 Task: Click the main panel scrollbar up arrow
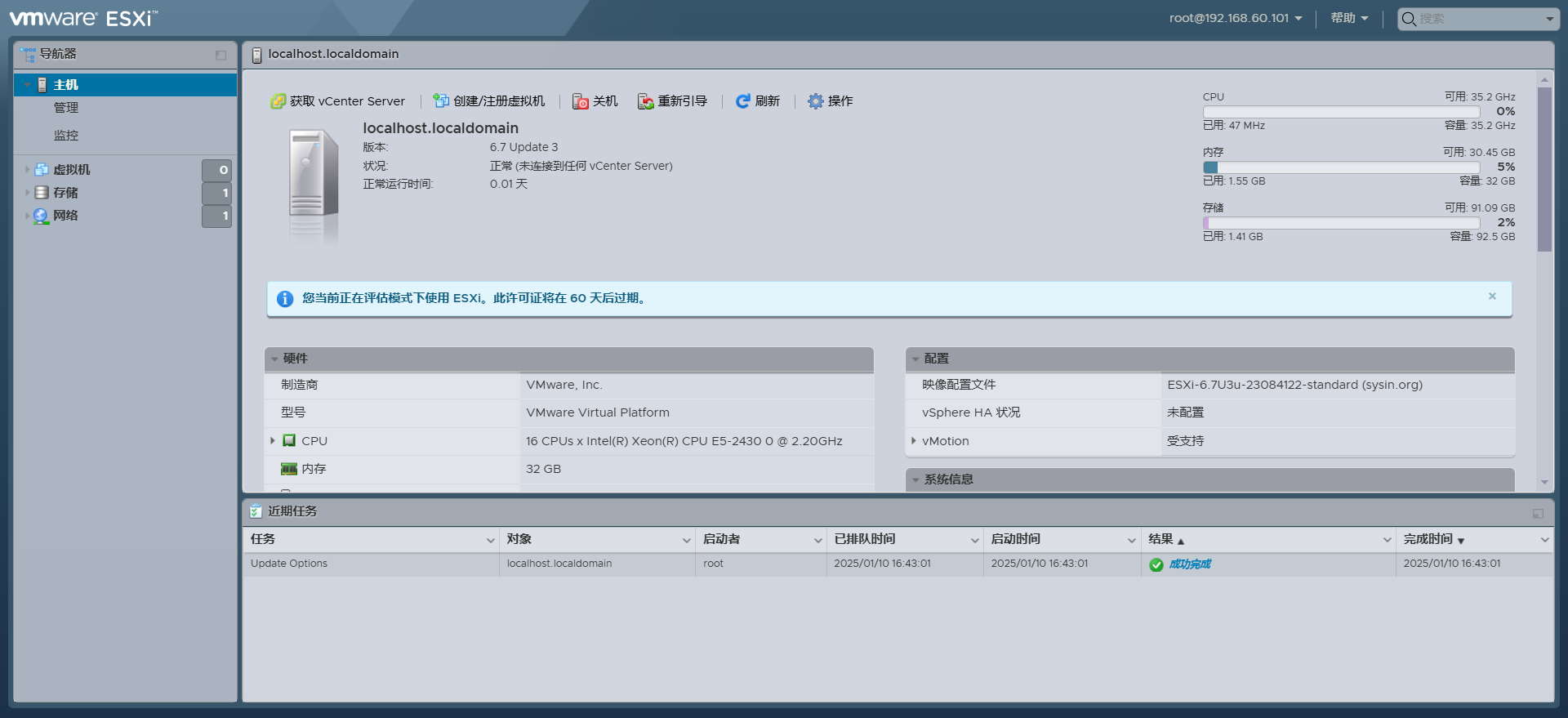pos(1544,79)
